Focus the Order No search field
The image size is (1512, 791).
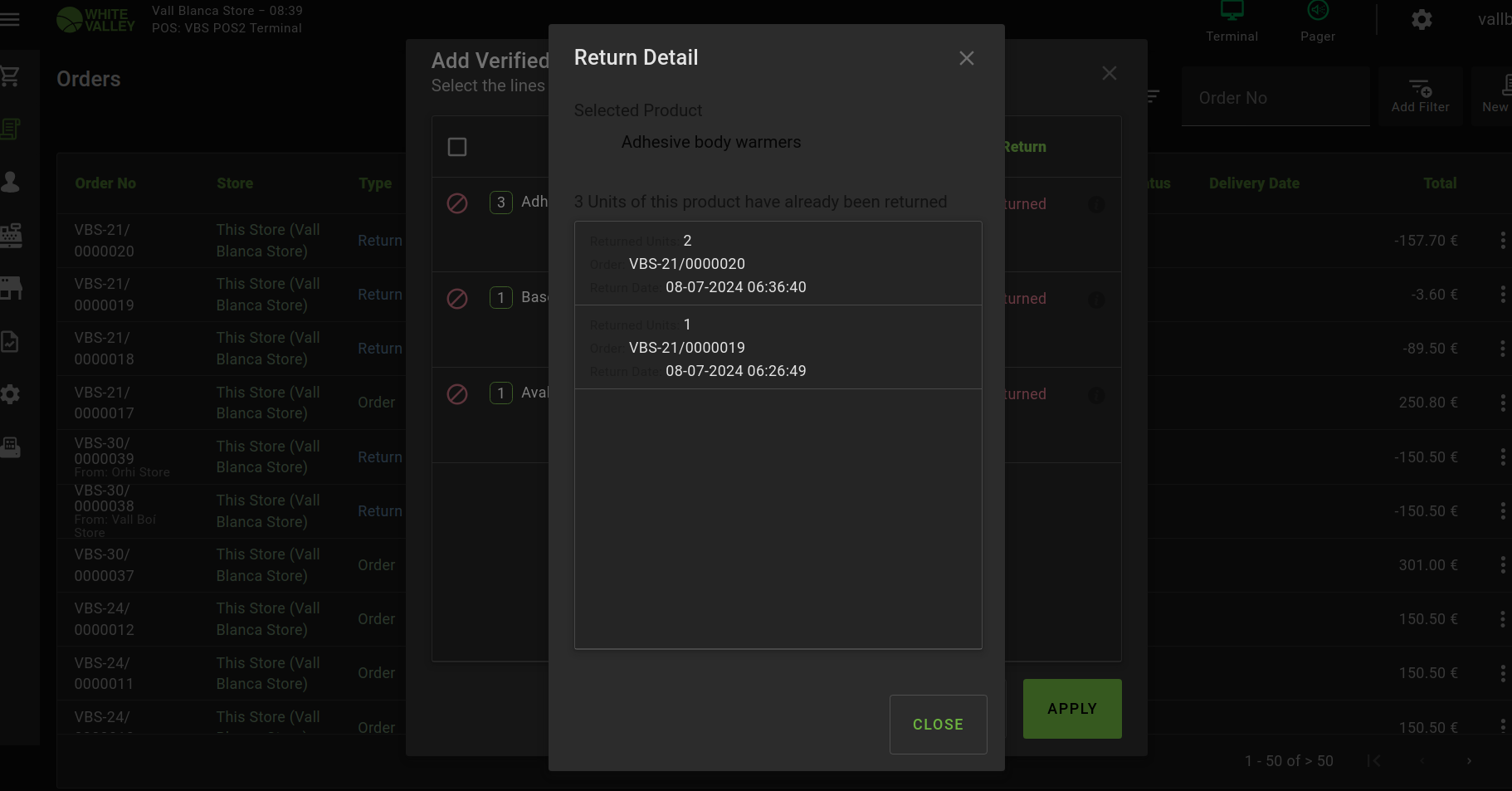point(1275,98)
